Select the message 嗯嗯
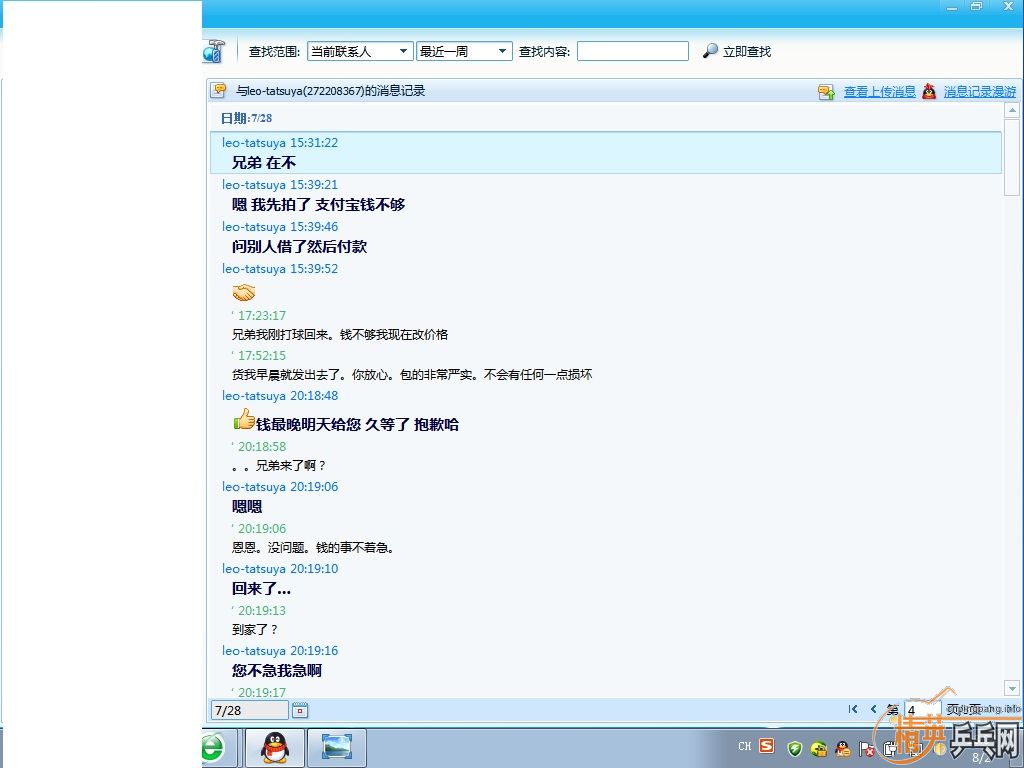This screenshot has height=768, width=1024. [247, 507]
